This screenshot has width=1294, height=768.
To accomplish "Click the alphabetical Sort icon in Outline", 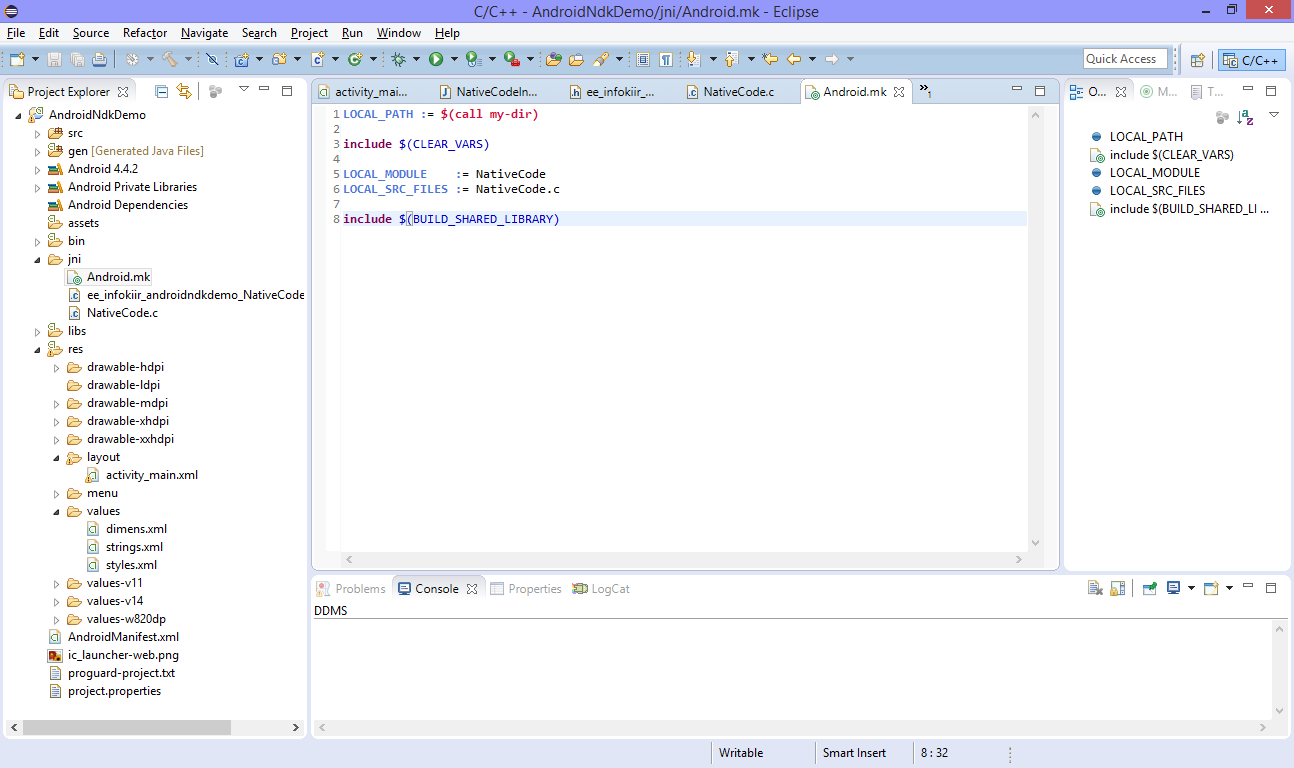I will pos(1245,117).
